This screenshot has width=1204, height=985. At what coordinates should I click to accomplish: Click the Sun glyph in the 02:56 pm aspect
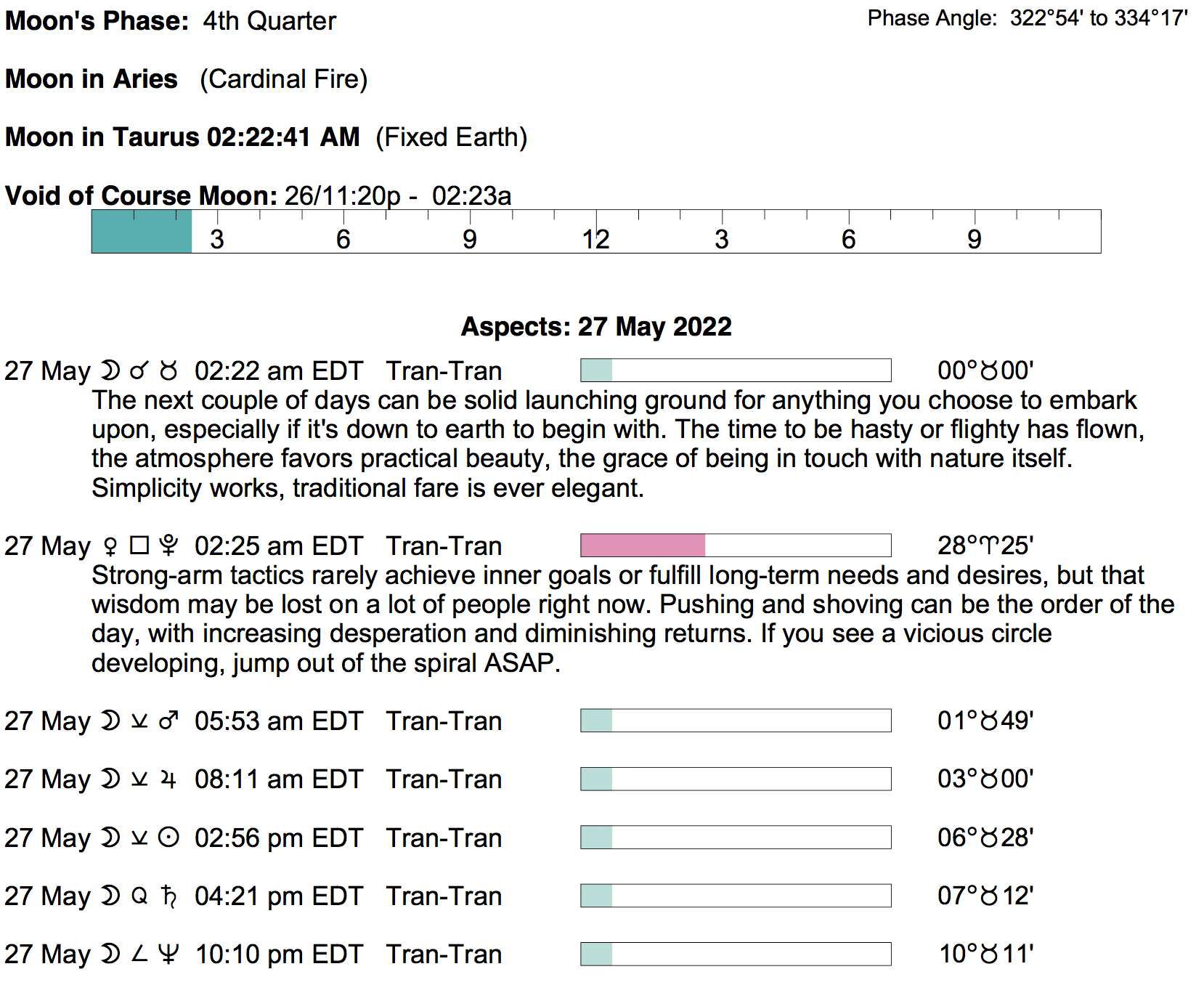[x=168, y=838]
